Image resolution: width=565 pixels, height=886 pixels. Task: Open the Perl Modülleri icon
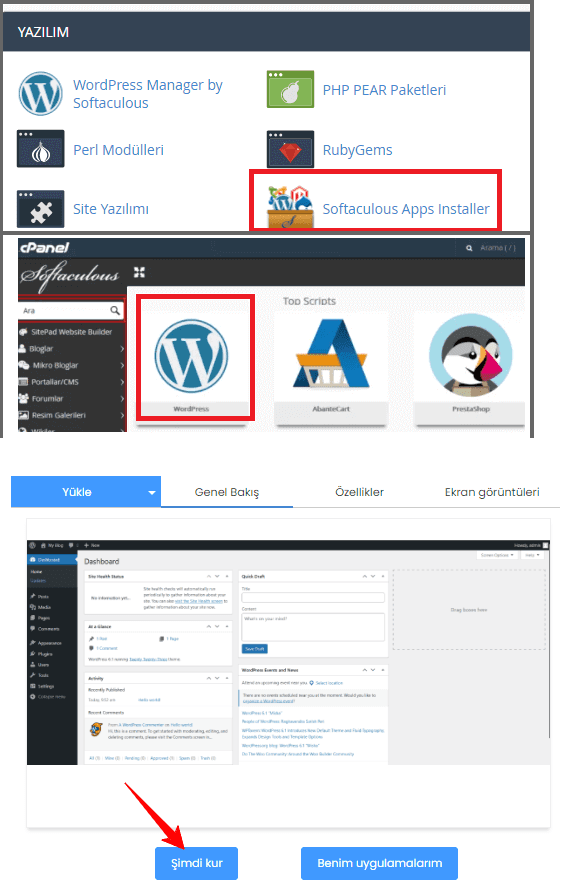(40, 149)
